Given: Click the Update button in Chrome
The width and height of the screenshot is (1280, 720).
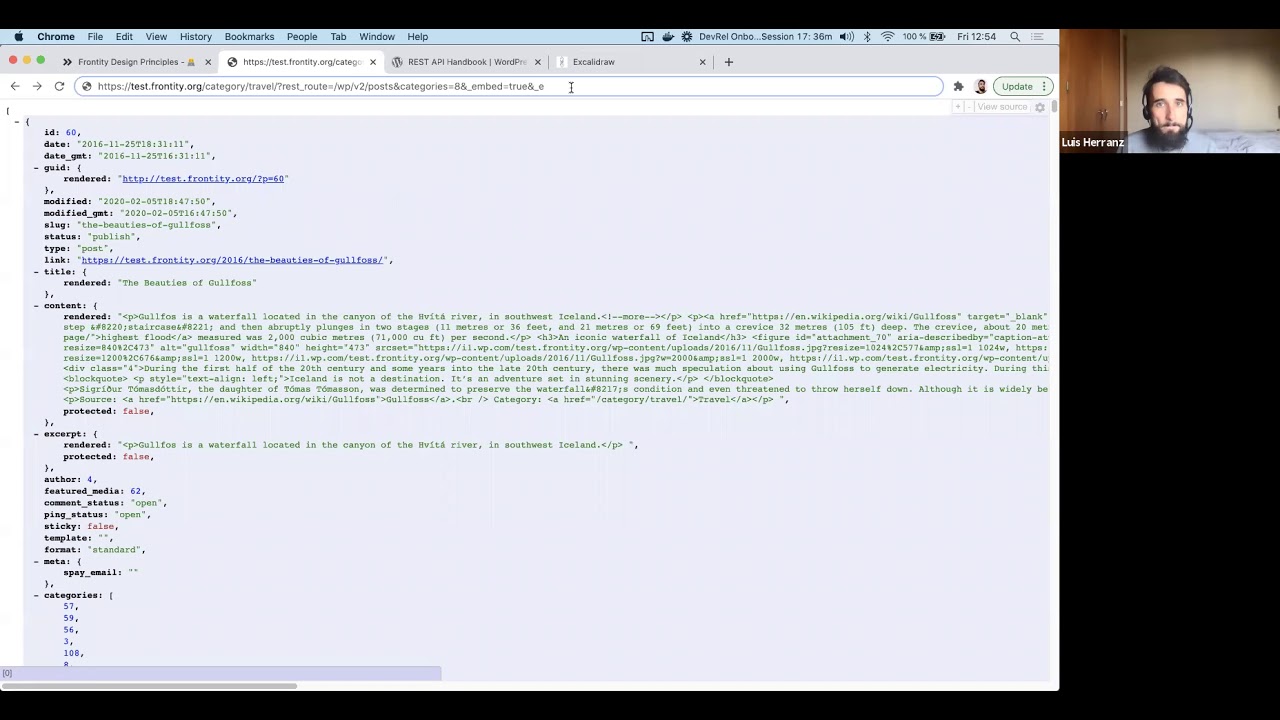Looking at the screenshot, I should click(1017, 86).
